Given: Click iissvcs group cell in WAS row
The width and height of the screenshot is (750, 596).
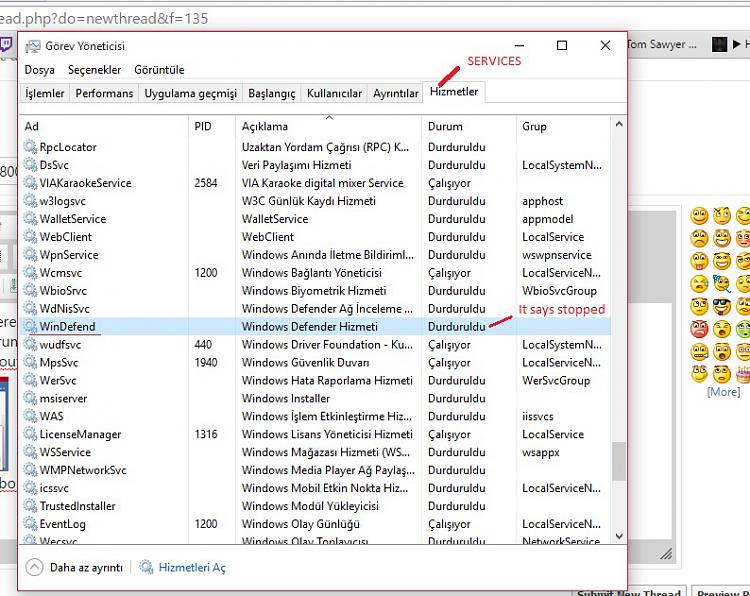Looking at the screenshot, I should click(538, 416).
